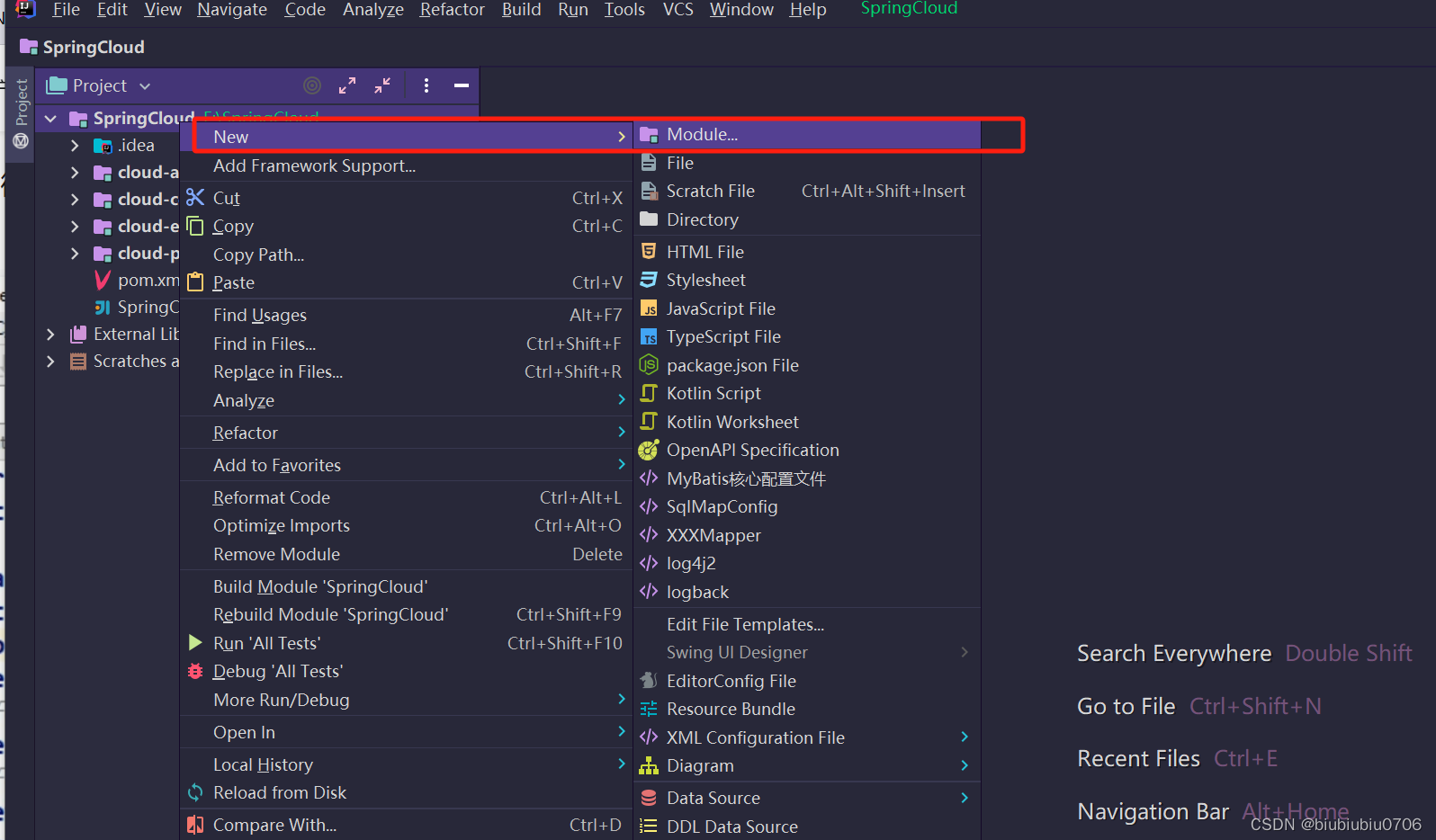Open Project panel options (three dots)
This screenshot has width=1436, height=840.
coord(426,85)
